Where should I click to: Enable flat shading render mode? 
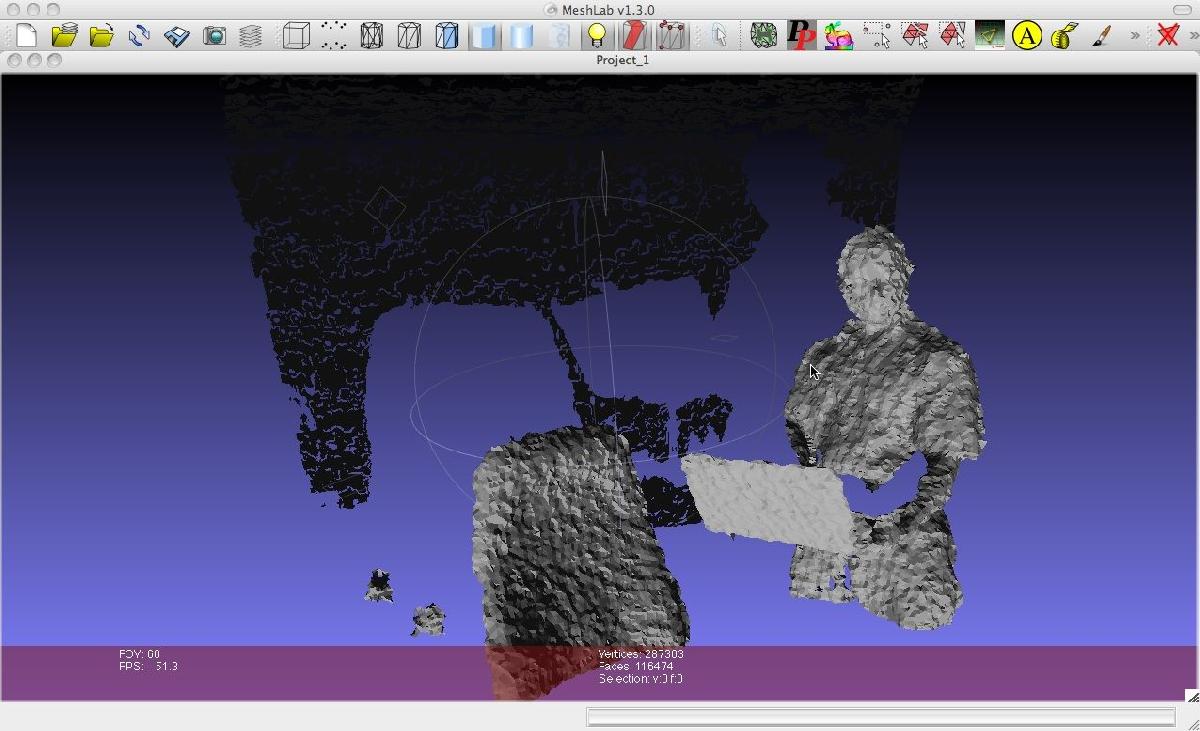(x=484, y=36)
